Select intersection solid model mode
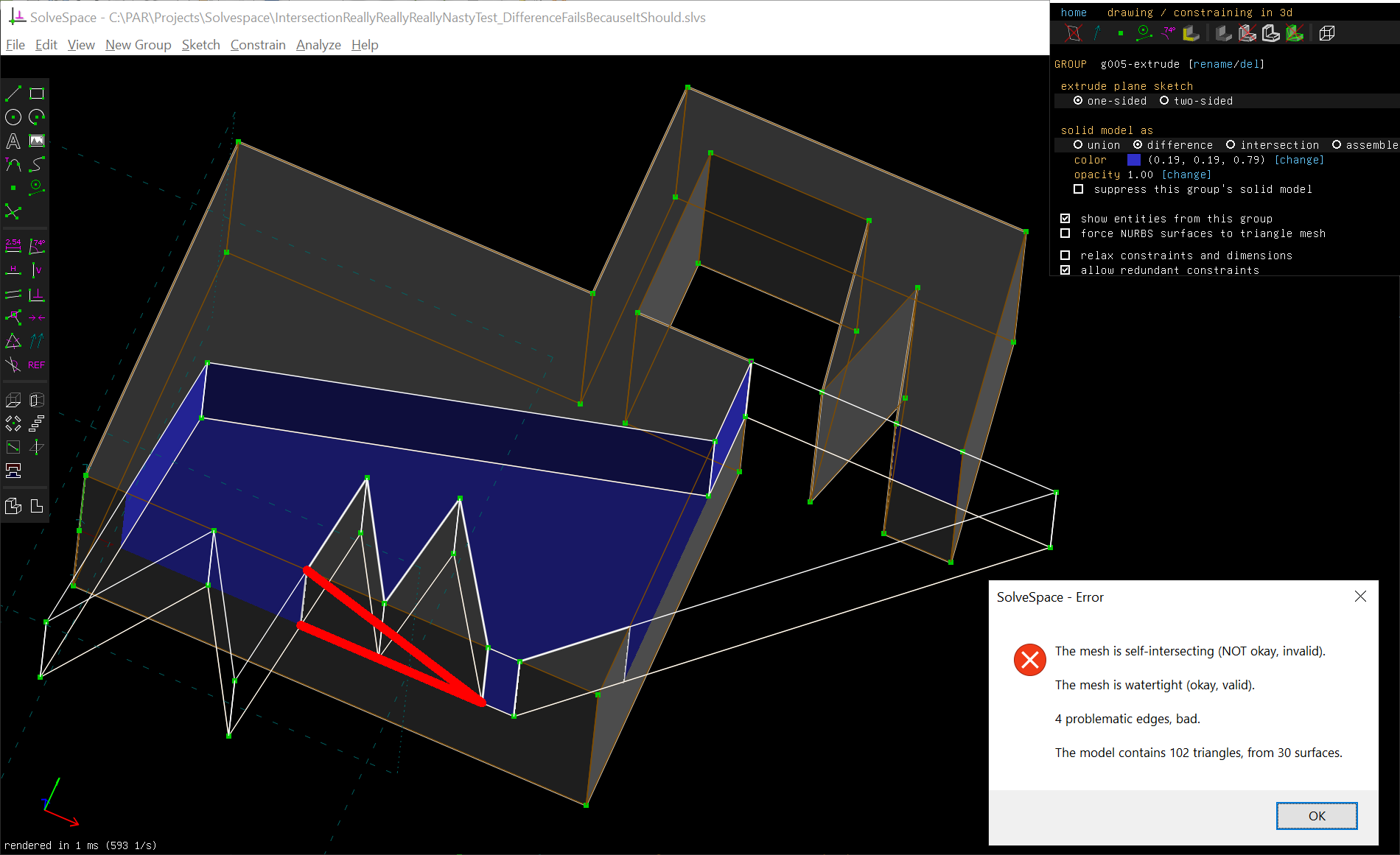 [1273, 145]
